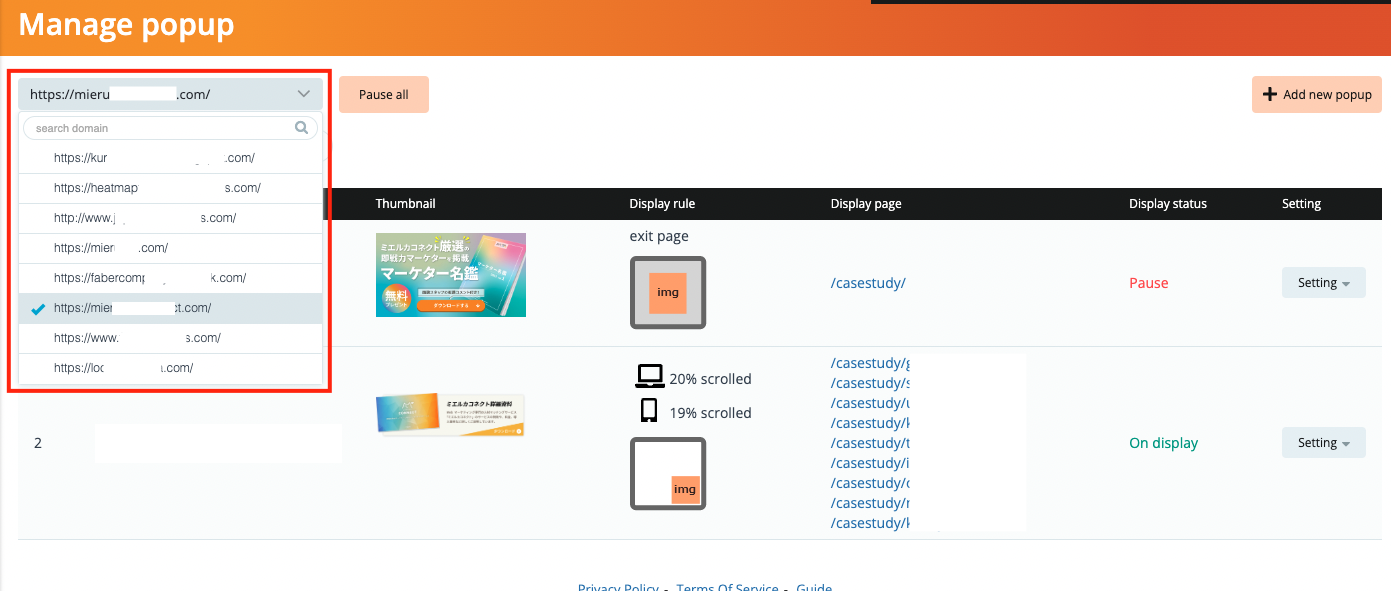The width and height of the screenshot is (1391, 591).
Task: Click the bottom-right img popup position diagram
Action: click(x=668, y=473)
